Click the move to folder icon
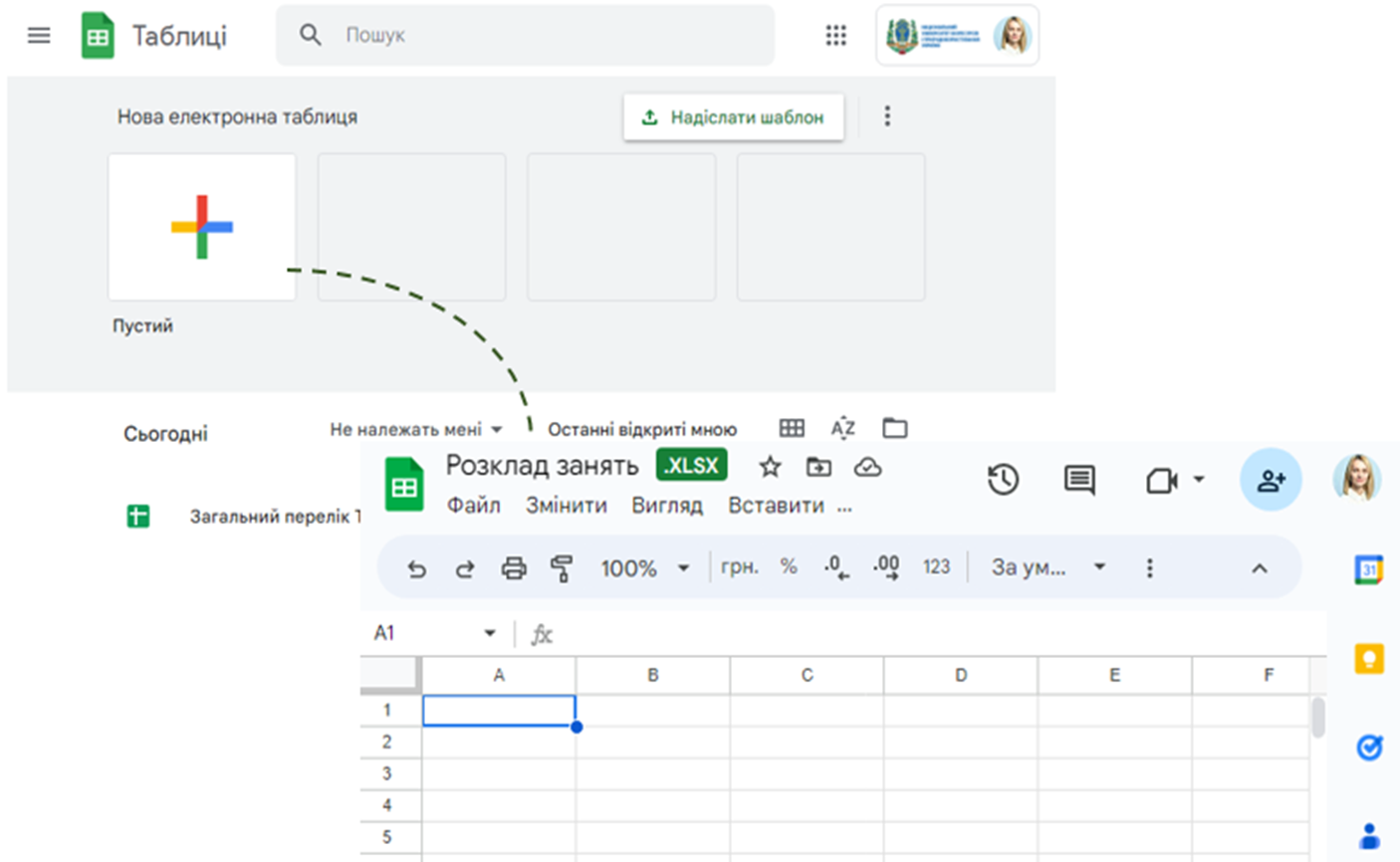The height and width of the screenshot is (862, 1400). [818, 467]
